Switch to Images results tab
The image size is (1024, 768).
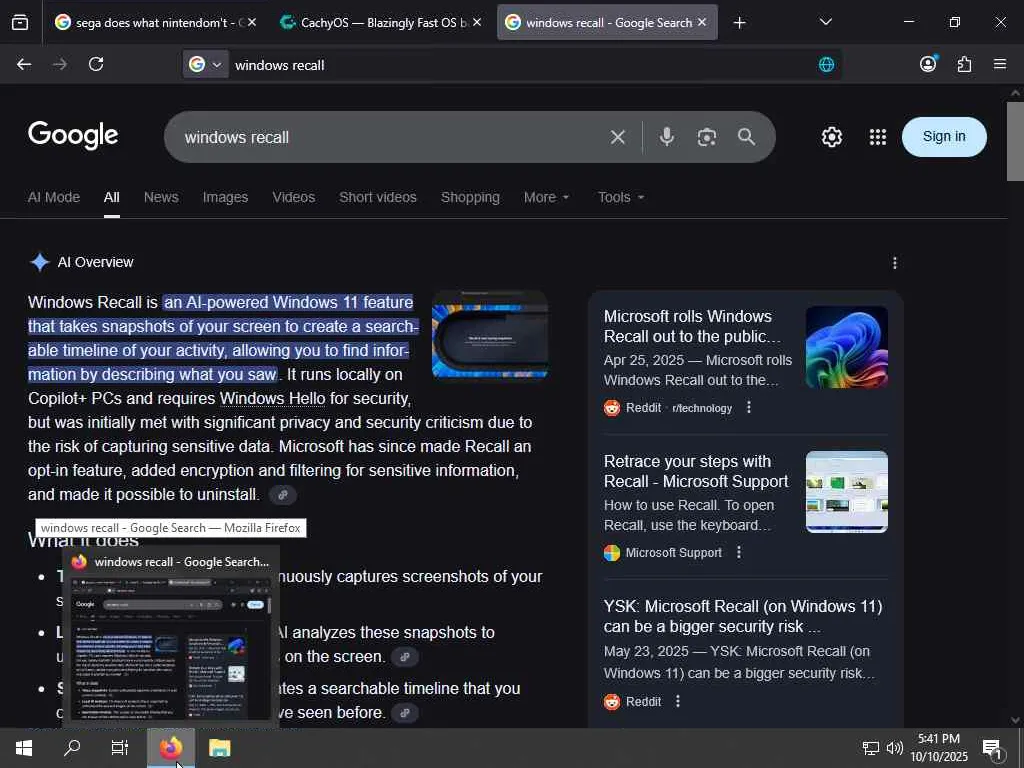click(225, 197)
